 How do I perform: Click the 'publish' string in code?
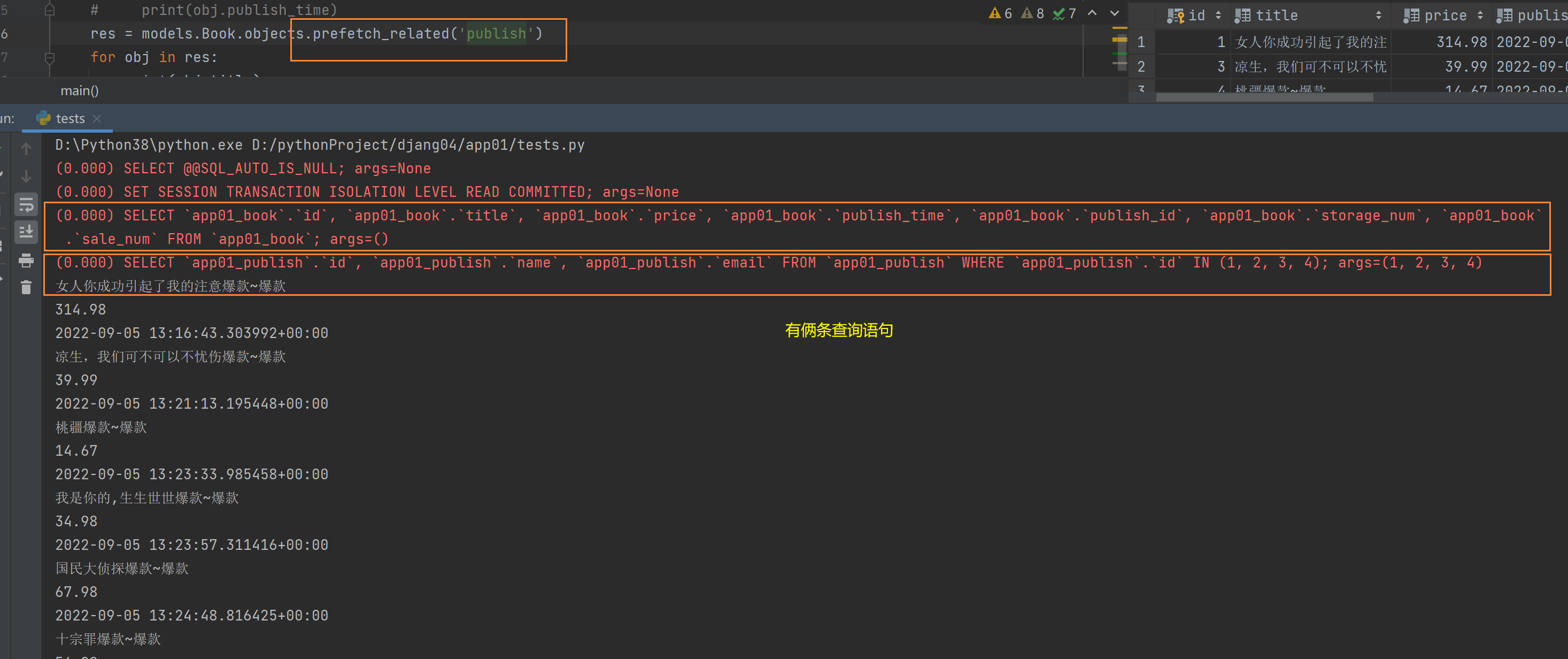point(496,34)
